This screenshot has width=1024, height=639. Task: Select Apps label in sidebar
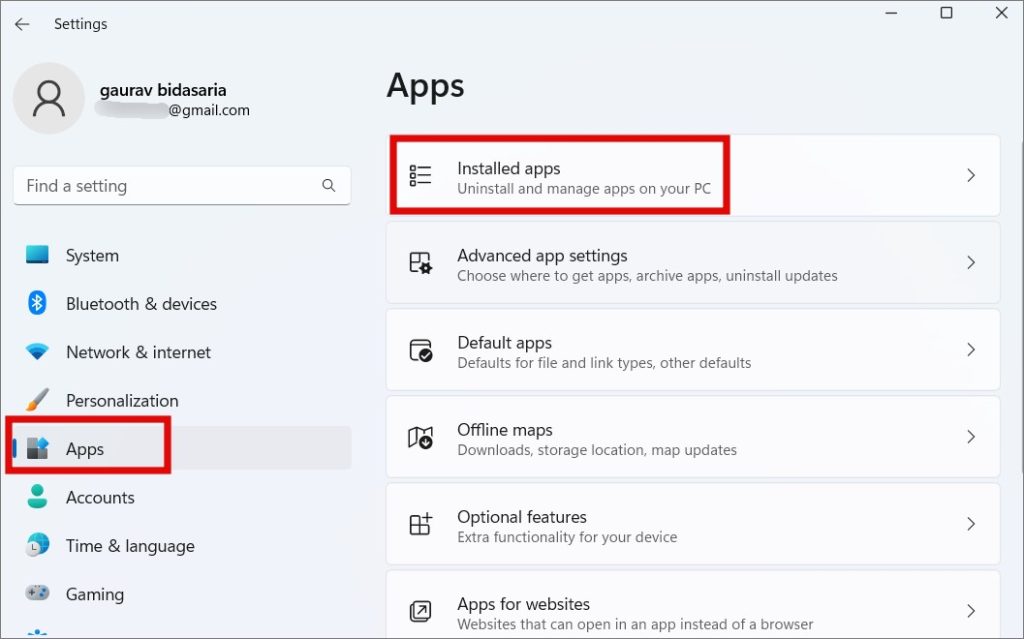click(85, 450)
